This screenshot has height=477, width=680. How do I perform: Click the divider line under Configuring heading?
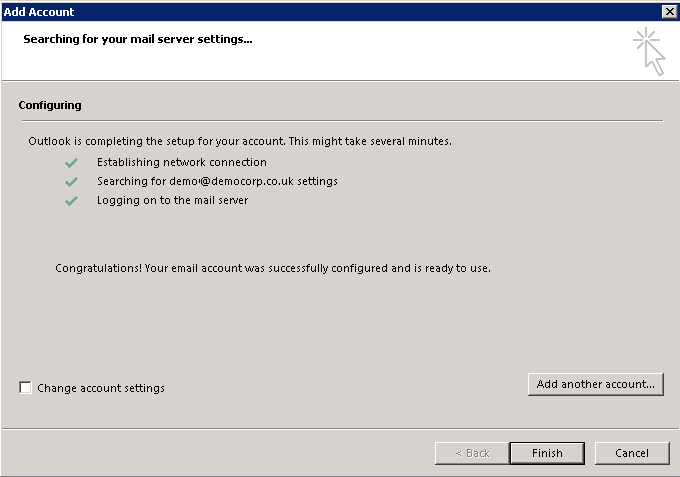[340, 121]
